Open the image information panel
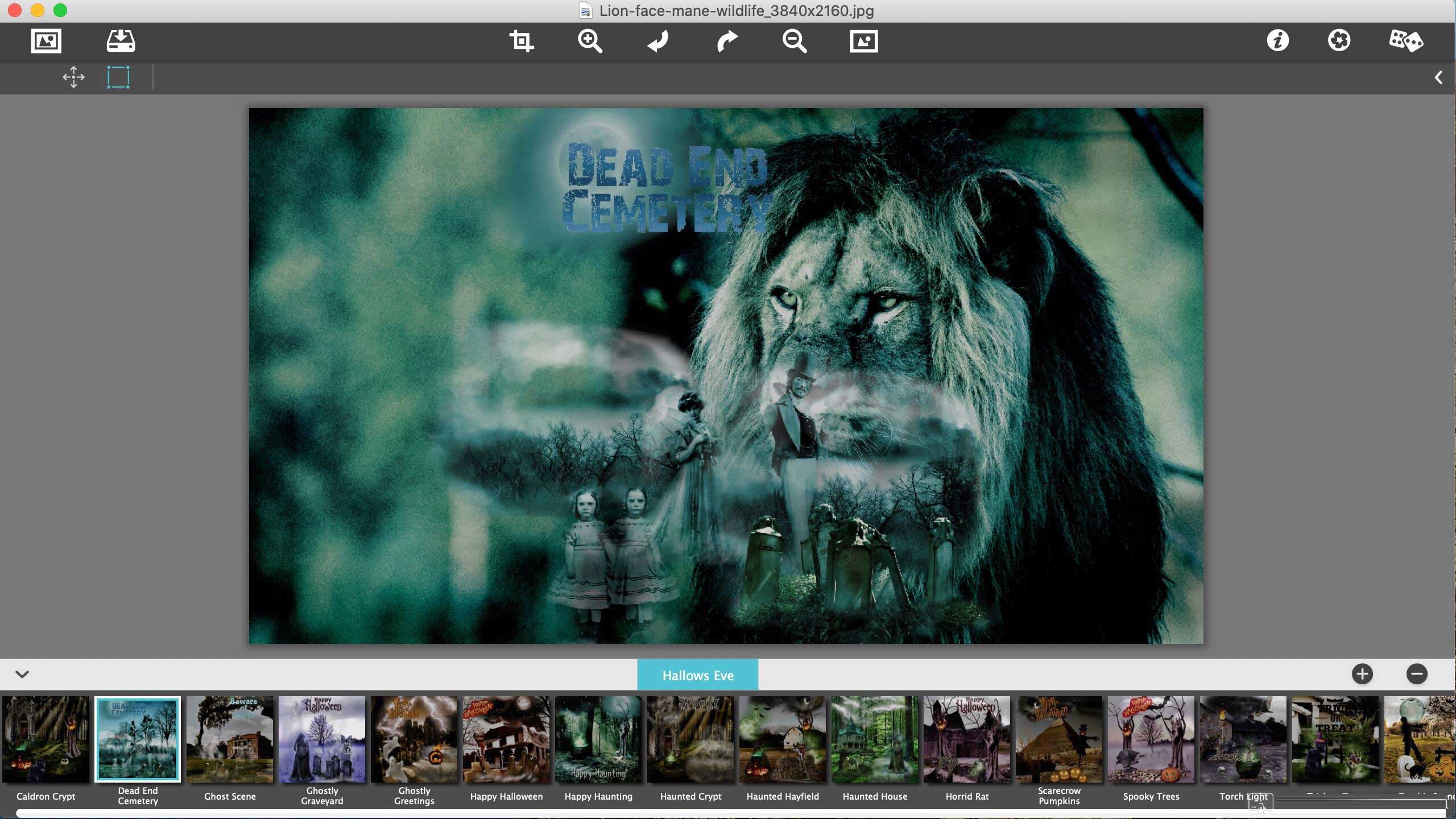 (x=1277, y=40)
